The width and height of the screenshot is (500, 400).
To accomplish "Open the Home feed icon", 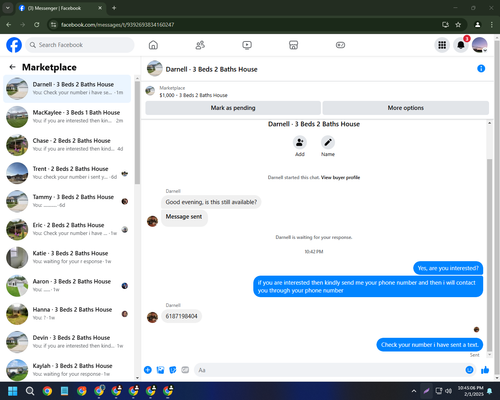I will (x=153, y=45).
